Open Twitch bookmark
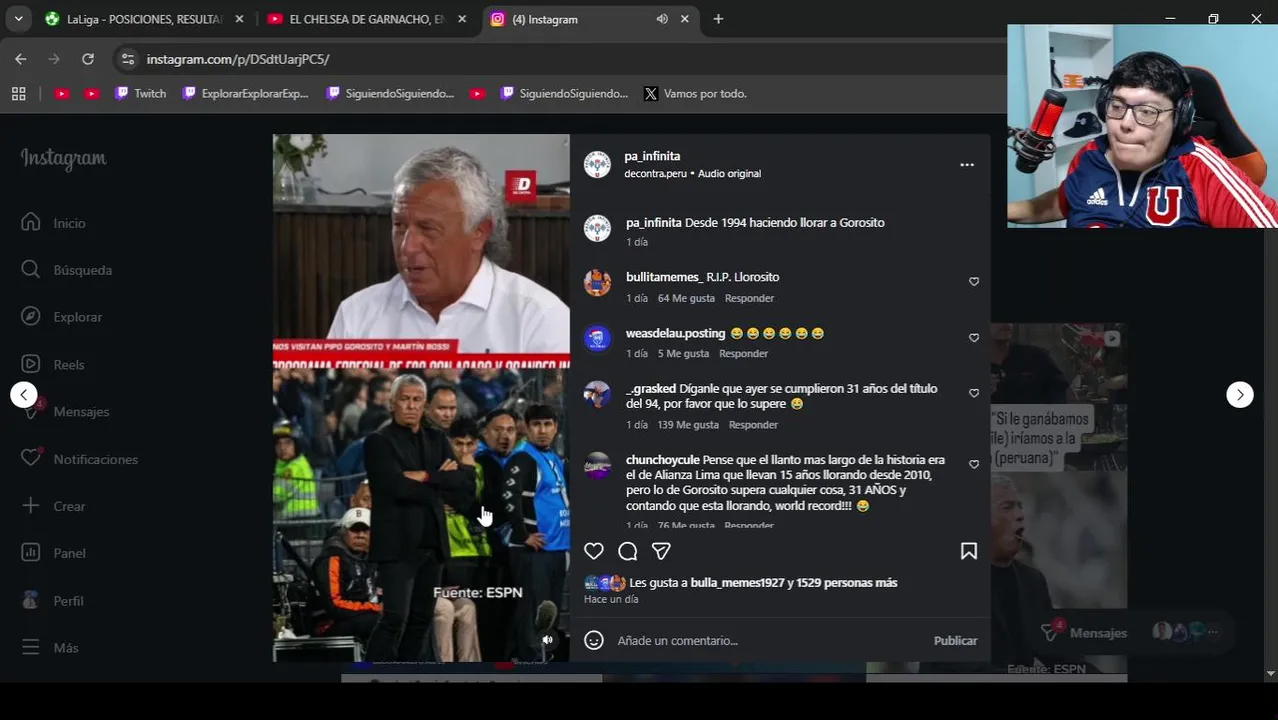Image resolution: width=1278 pixels, height=720 pixels. point(140,94)
